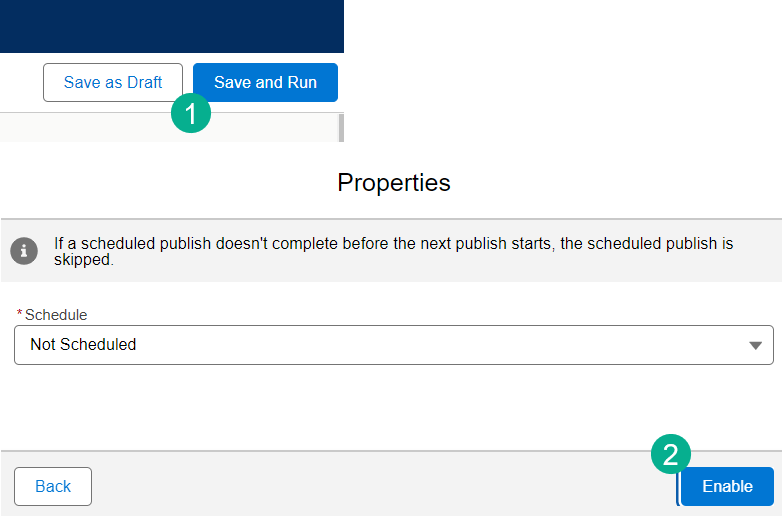Click the Schedule field label
The image size is (782, 516).
[x=56, y=315]
